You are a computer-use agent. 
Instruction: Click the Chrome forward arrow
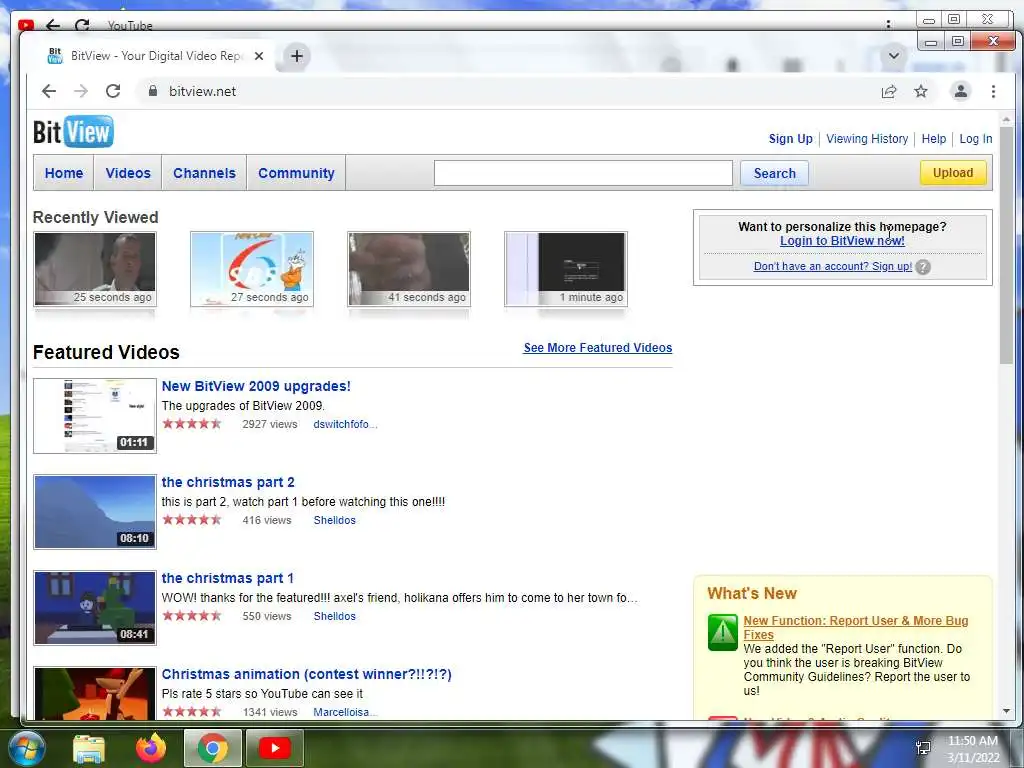tap(81, 91)
